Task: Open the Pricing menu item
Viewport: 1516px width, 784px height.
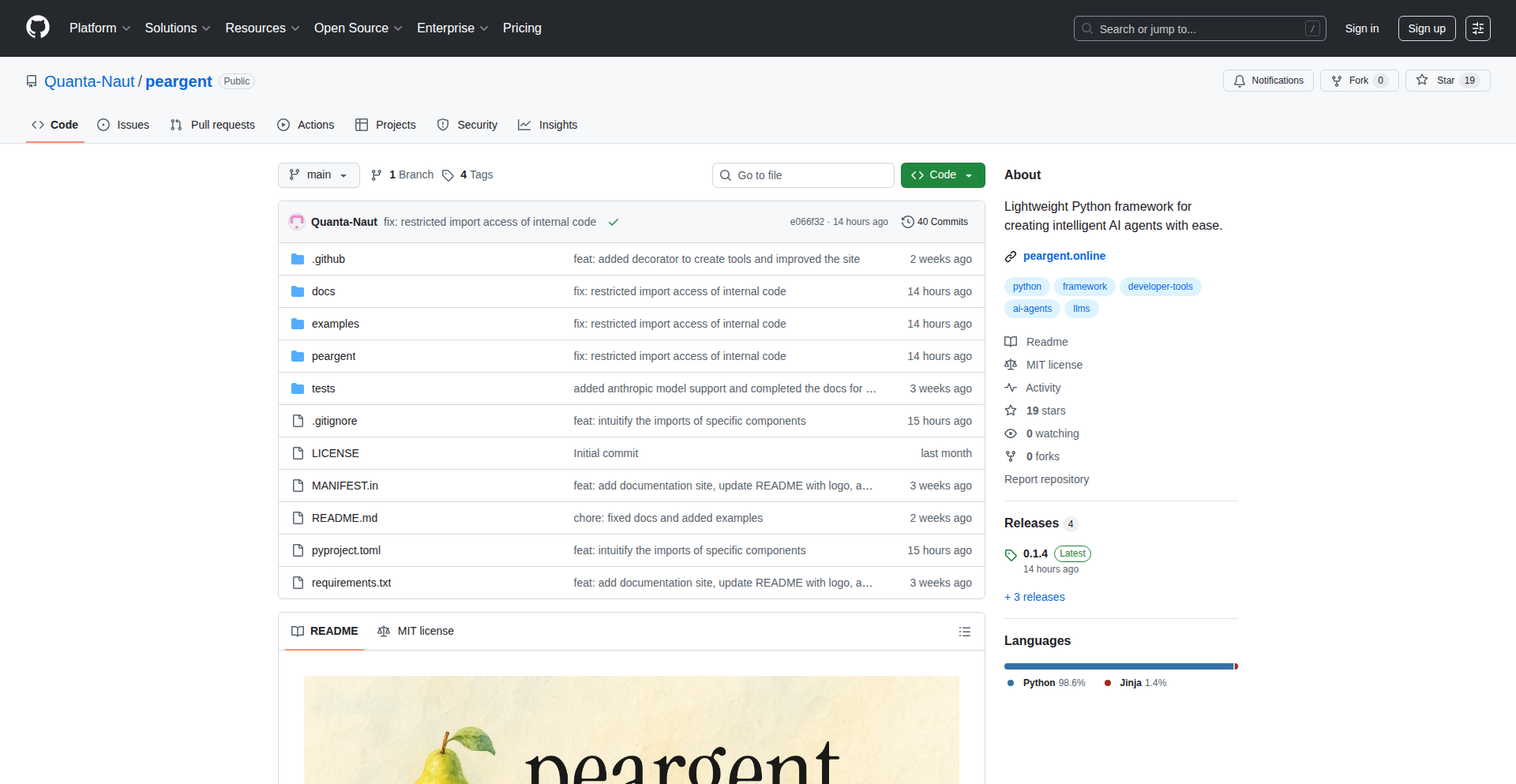Action: click(522, 28)
